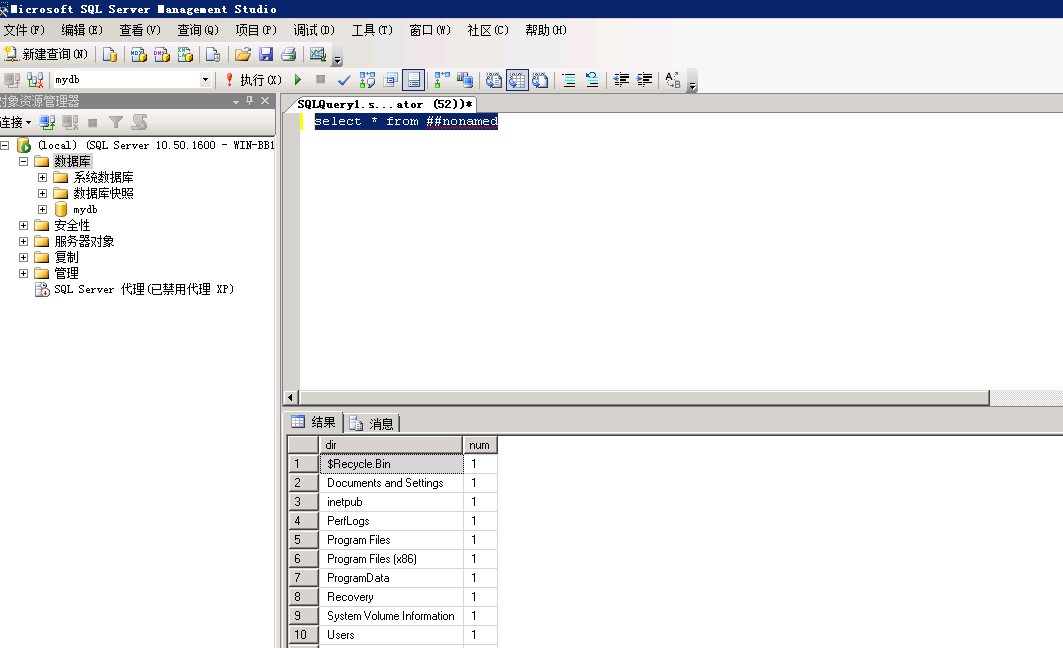Screen dimensions: 1063x648
Task: Close the Object Explorer panel
Action: click(x=265, y=101)
